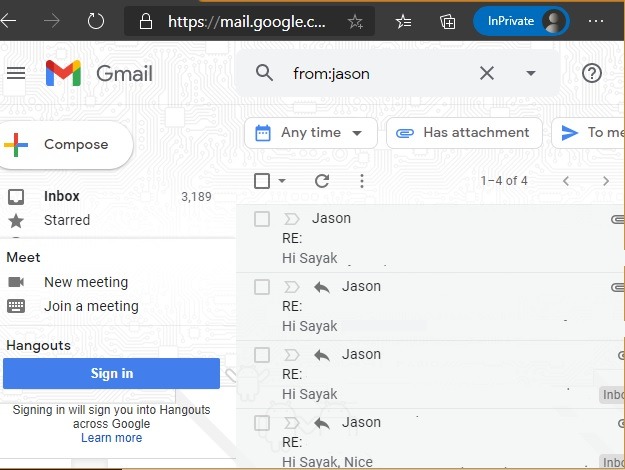Click the Compose button
The height and width of the screenshot is (470, 625).
pos(66,144)
